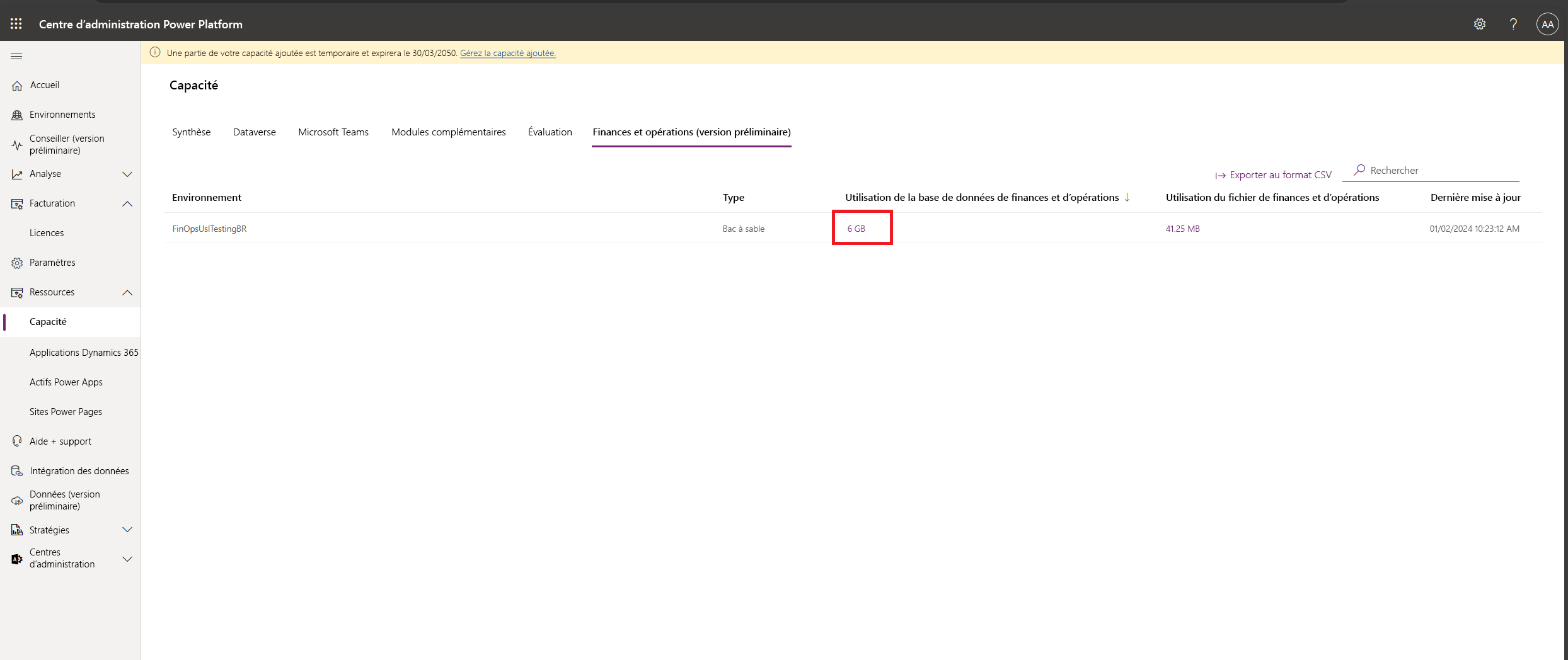Select Capacité in sidebar
1568x660 pixels.
[x=48, y=322]
